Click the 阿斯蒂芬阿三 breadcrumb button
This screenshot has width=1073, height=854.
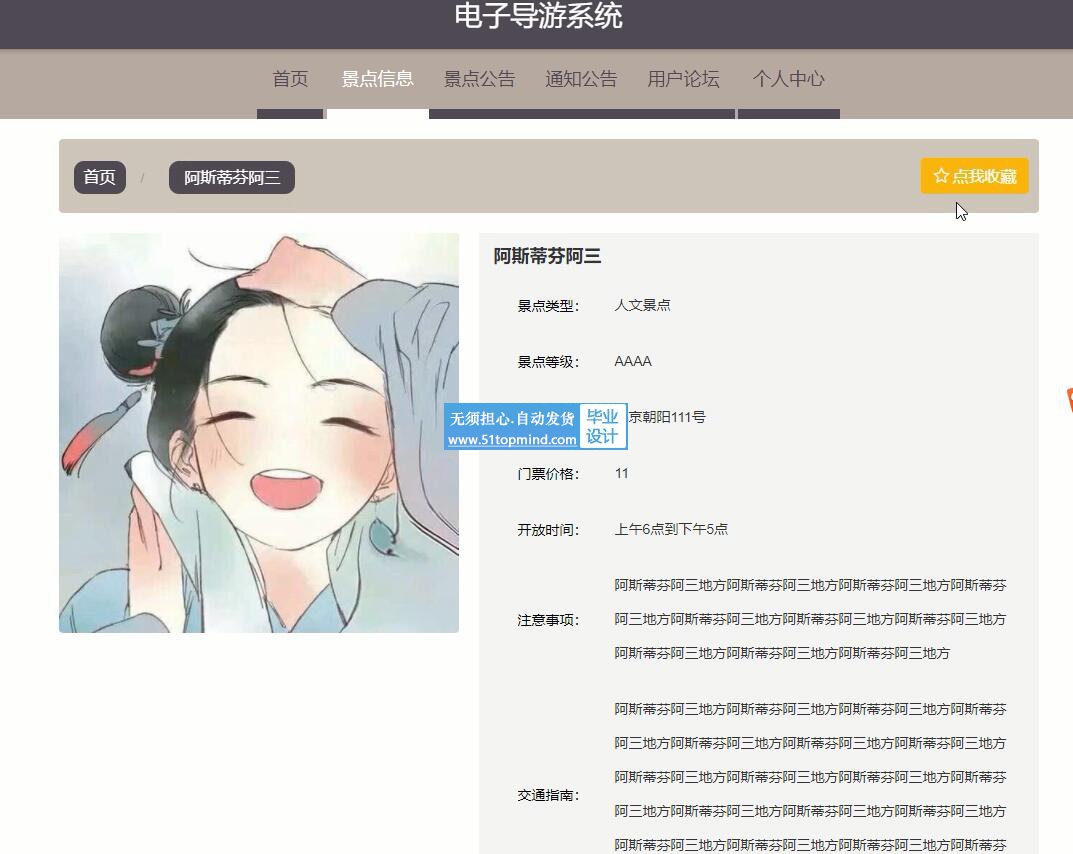coord(232,177)
